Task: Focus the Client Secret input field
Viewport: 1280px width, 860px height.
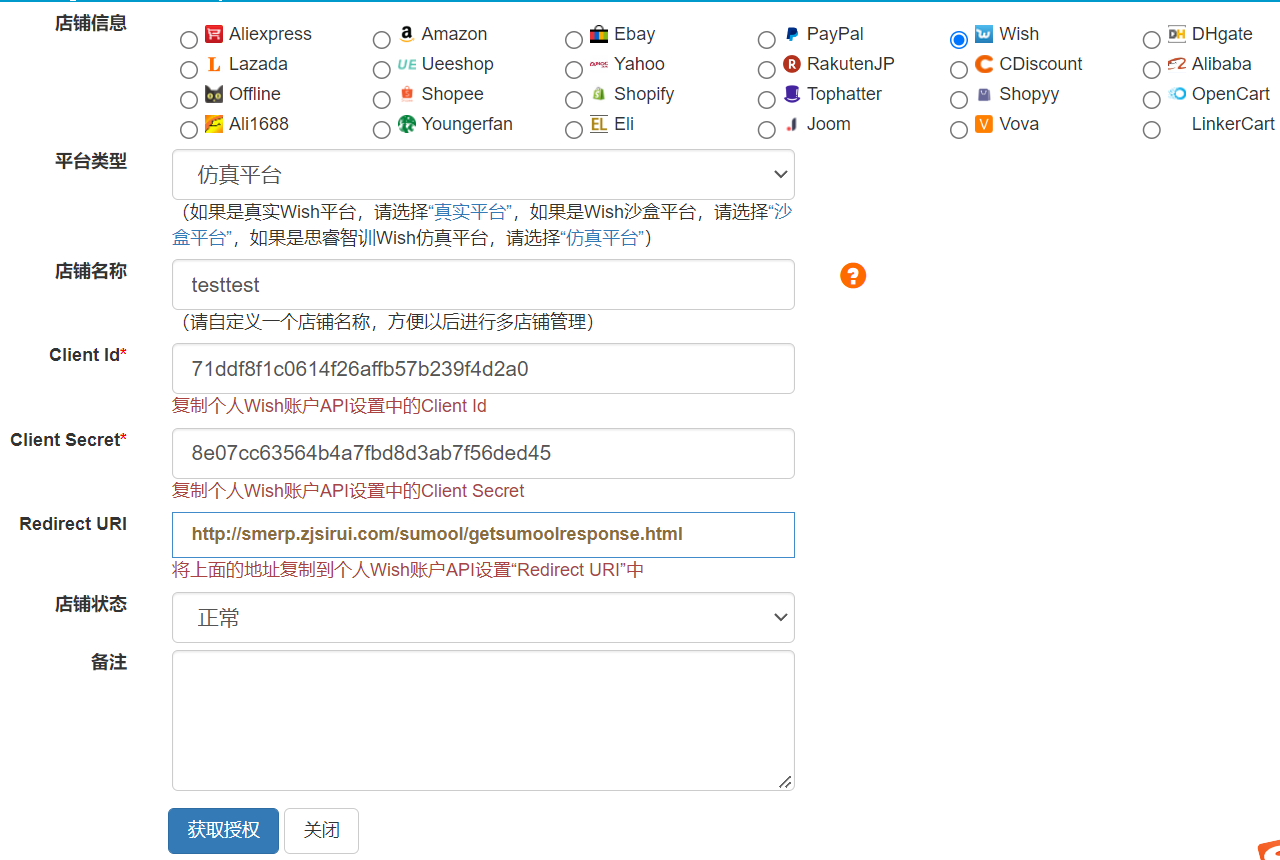Action: point(483,454)
